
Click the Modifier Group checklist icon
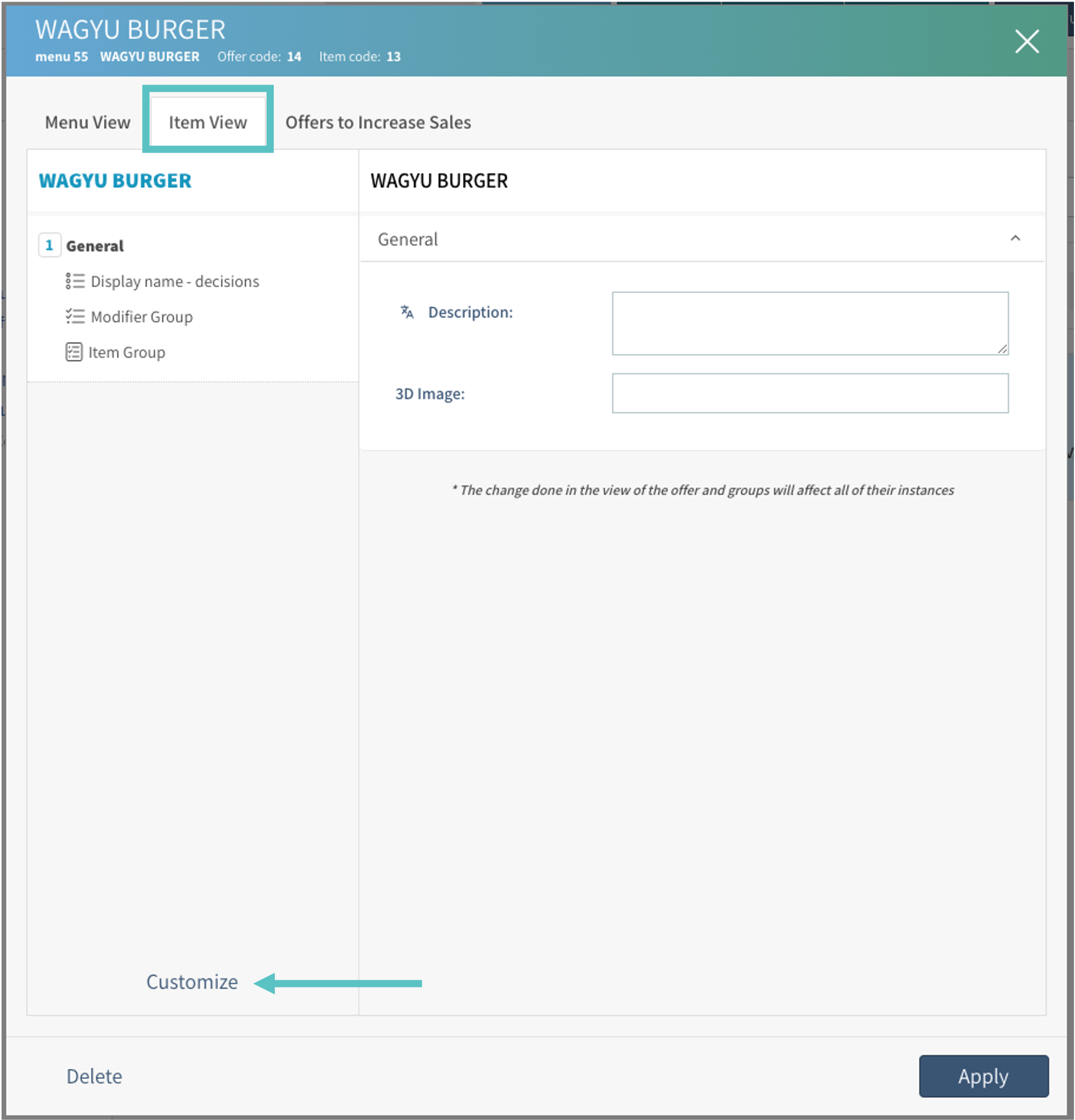(x=75, y=317)
